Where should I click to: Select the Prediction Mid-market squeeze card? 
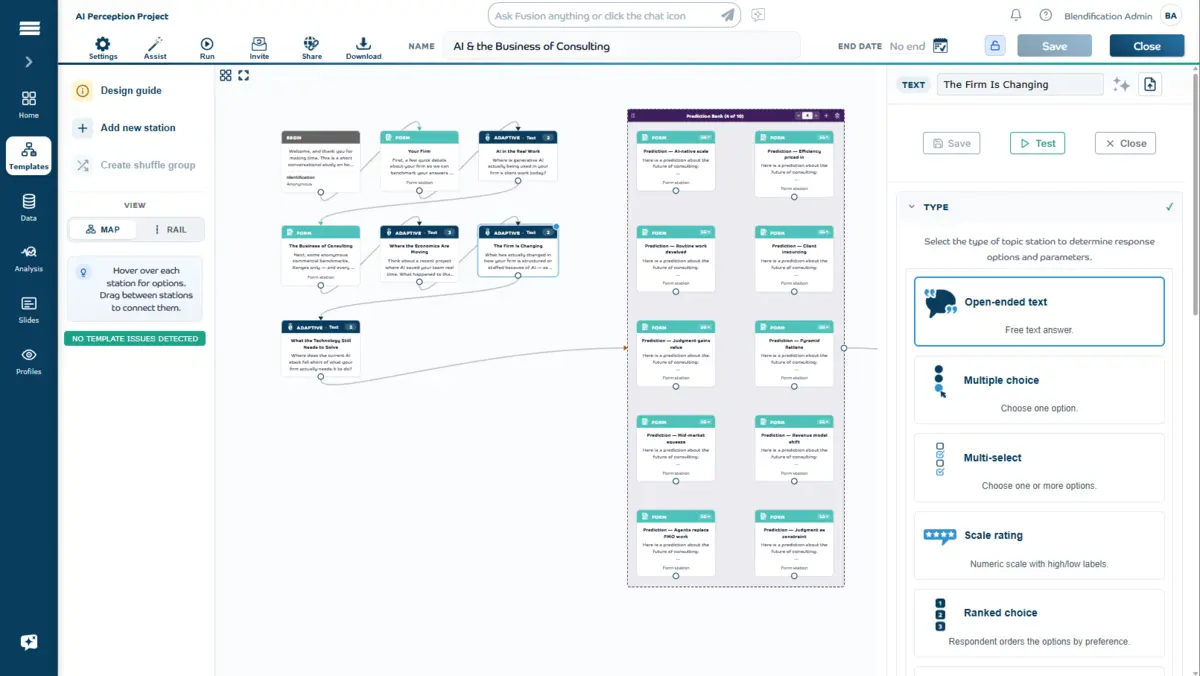[676, 448]
